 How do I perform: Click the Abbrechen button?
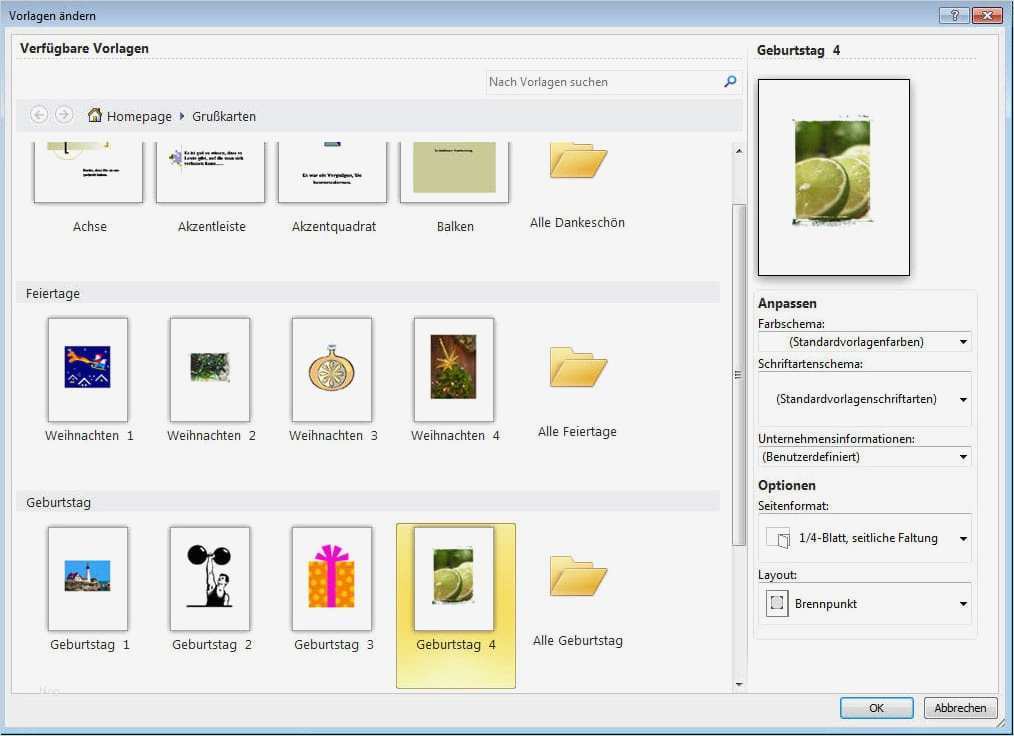(960, 708)
